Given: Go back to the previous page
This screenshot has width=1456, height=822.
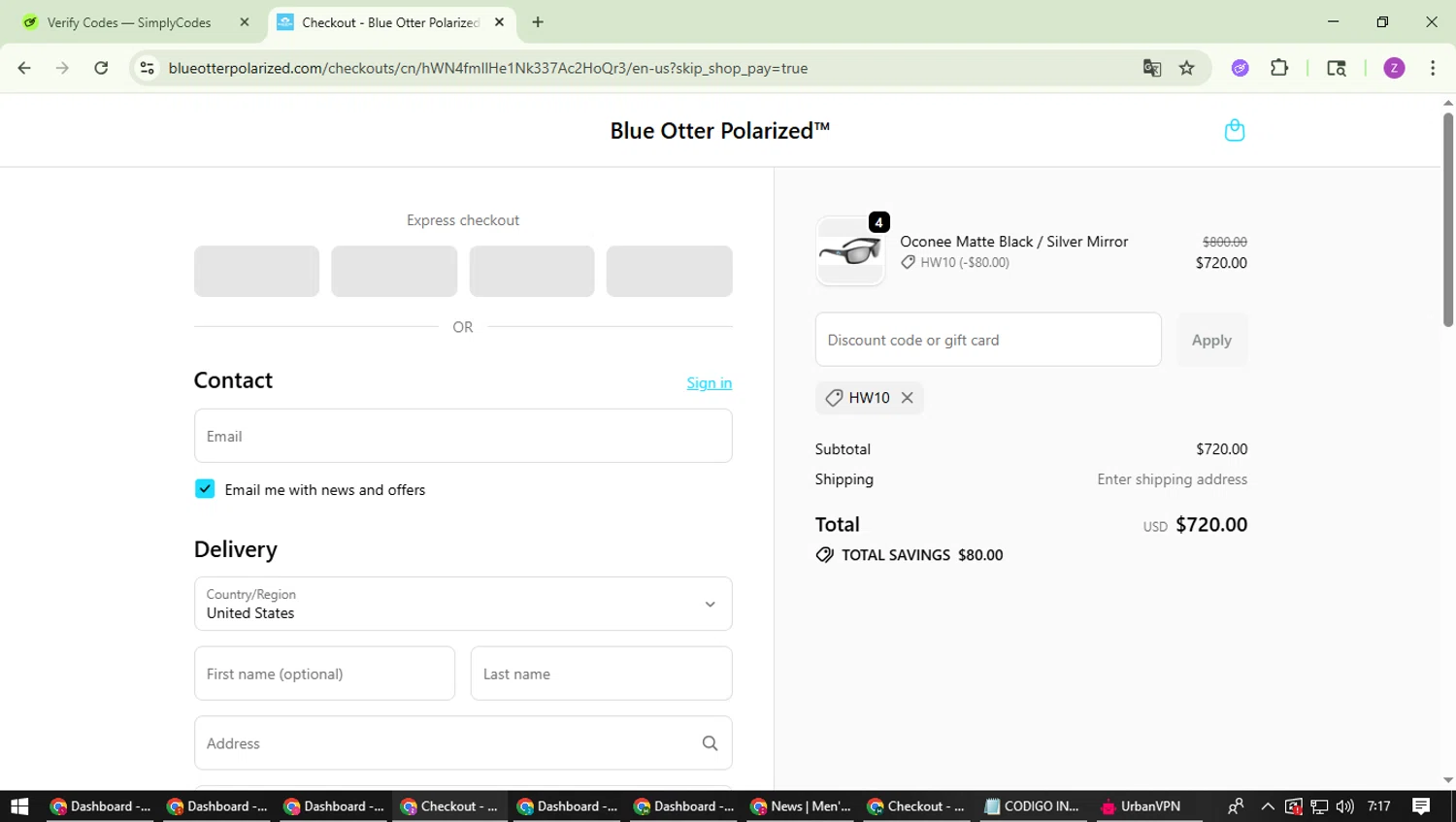Looking at the screenshot, I should (24, 68).
